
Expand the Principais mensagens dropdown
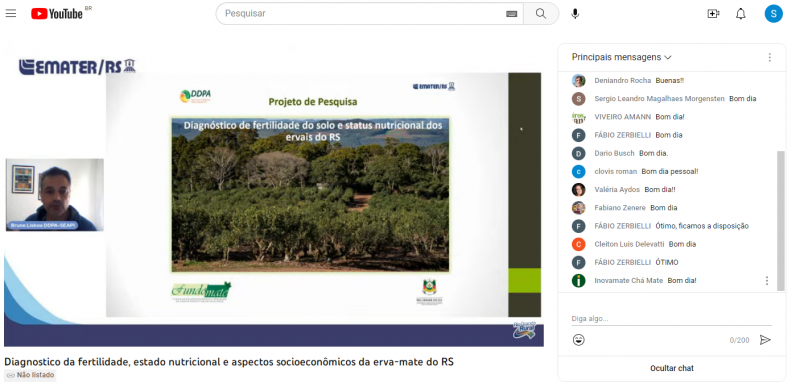[621, 57]
